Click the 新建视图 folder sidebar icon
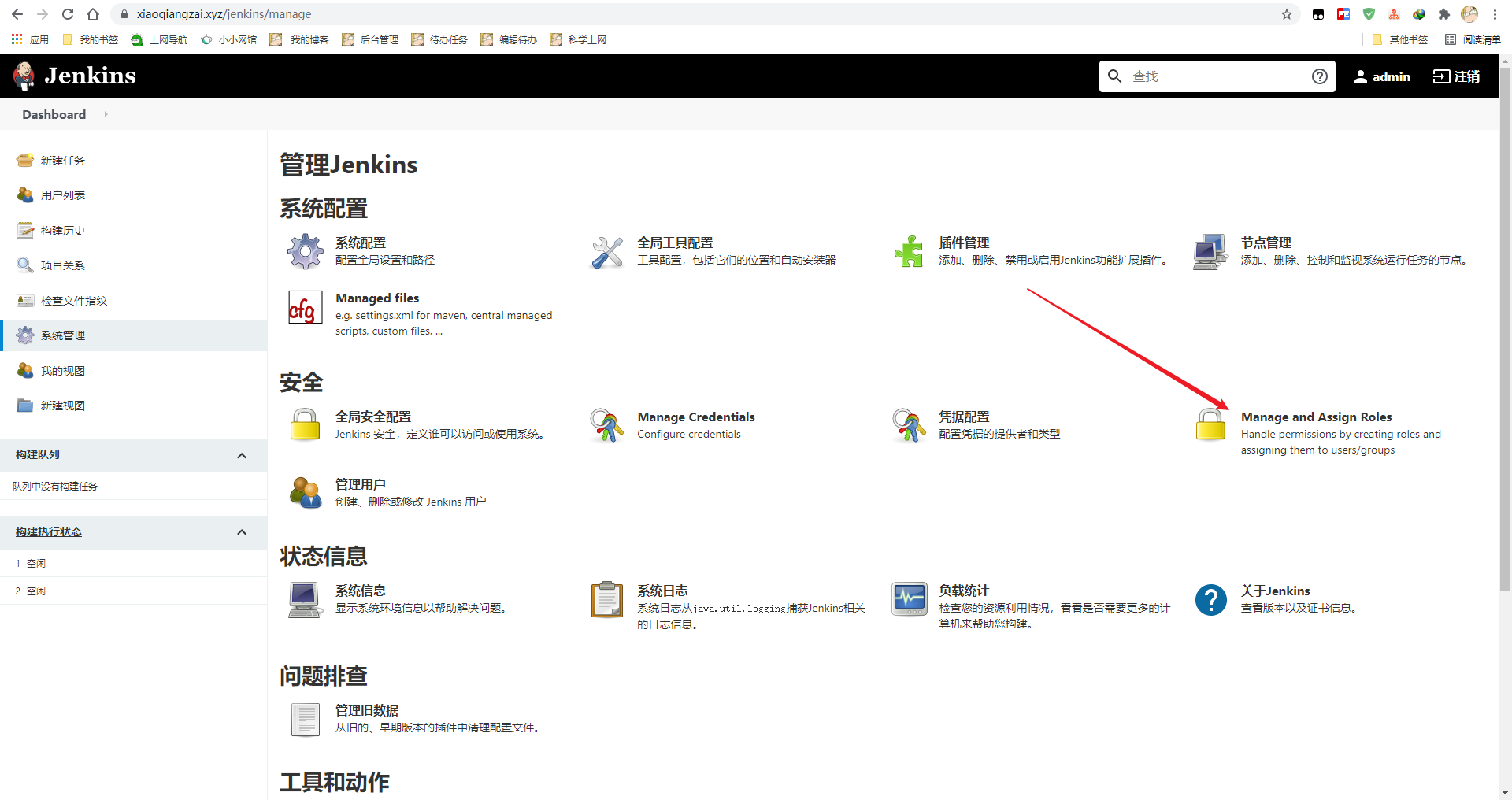The image size is (1512, 800). point(25,406)
